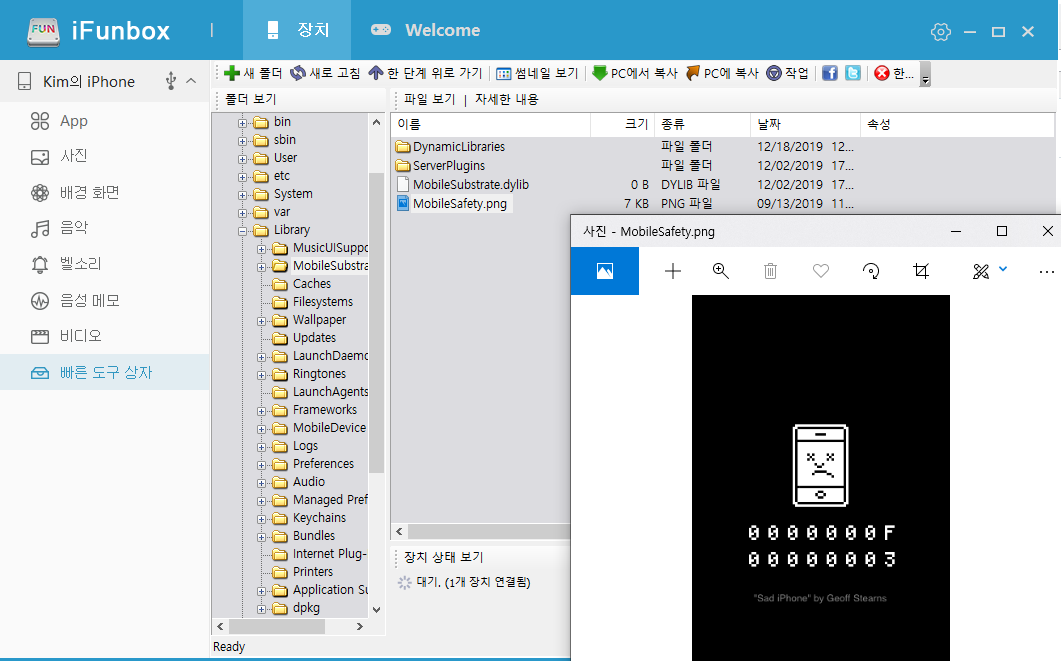Expand the Preferences folder node
This screenshot has height=661, width=1061.
coord(261,465)
